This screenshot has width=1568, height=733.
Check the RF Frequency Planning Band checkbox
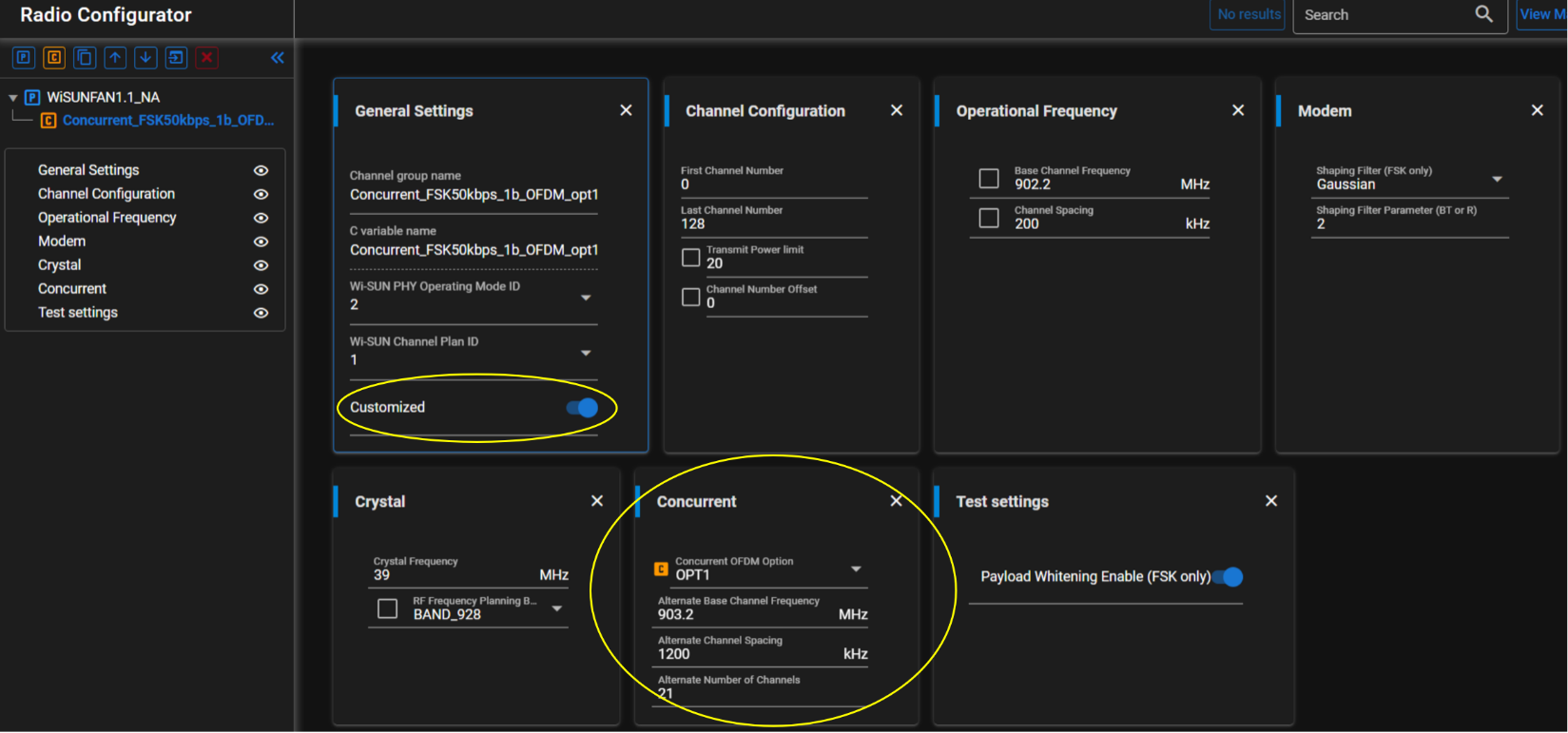pyautogui.click(x=387, y=608)
